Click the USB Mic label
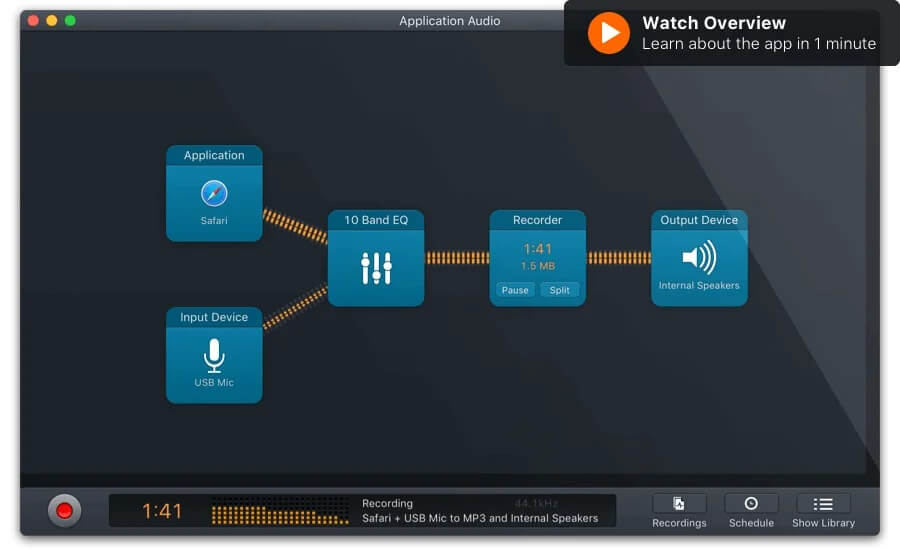 pos(214,382)
